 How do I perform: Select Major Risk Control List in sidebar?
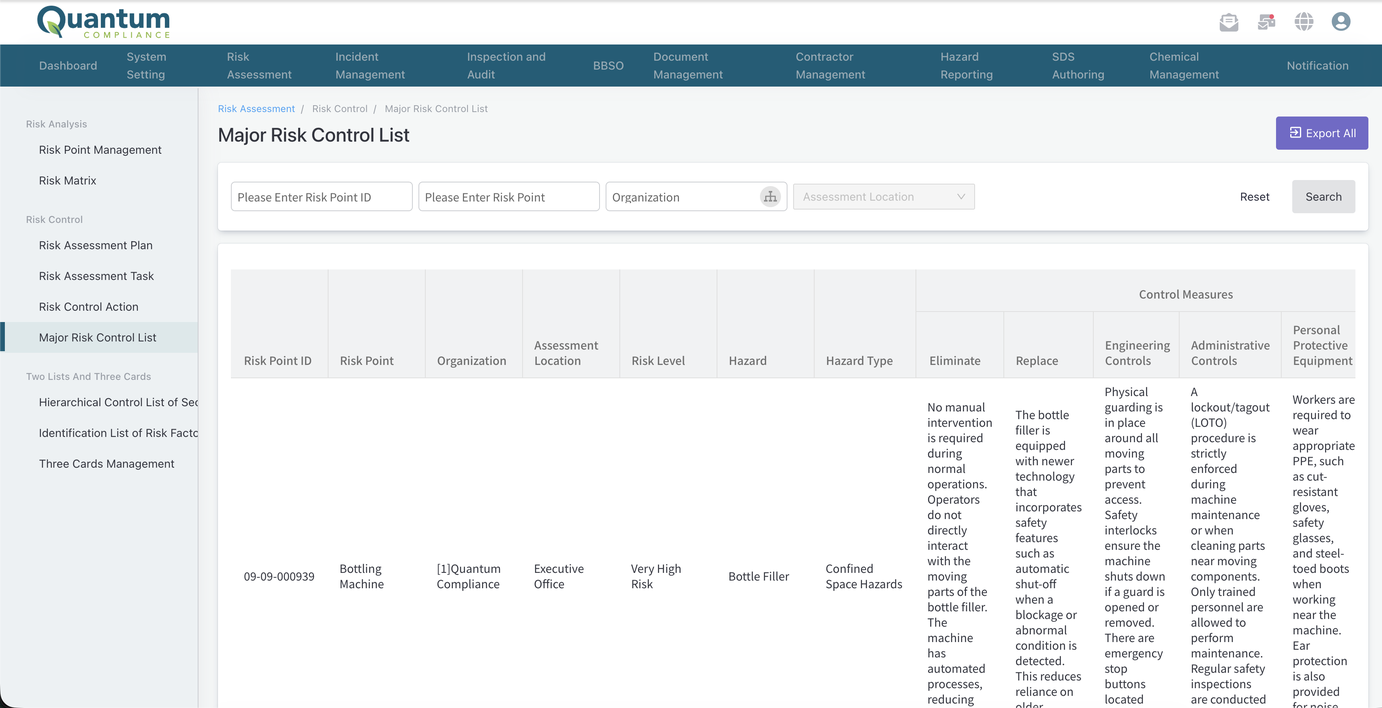coord(98,338)
